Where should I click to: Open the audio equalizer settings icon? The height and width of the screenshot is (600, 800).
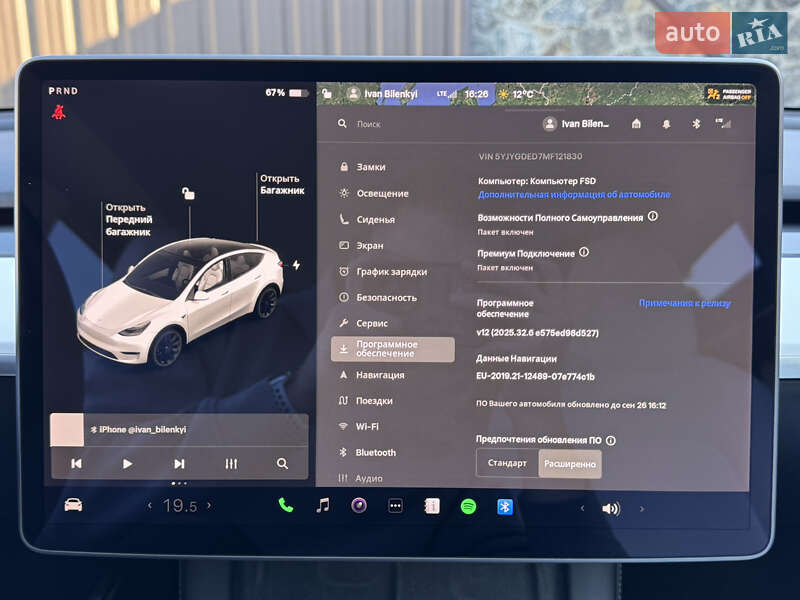[231, 463]
